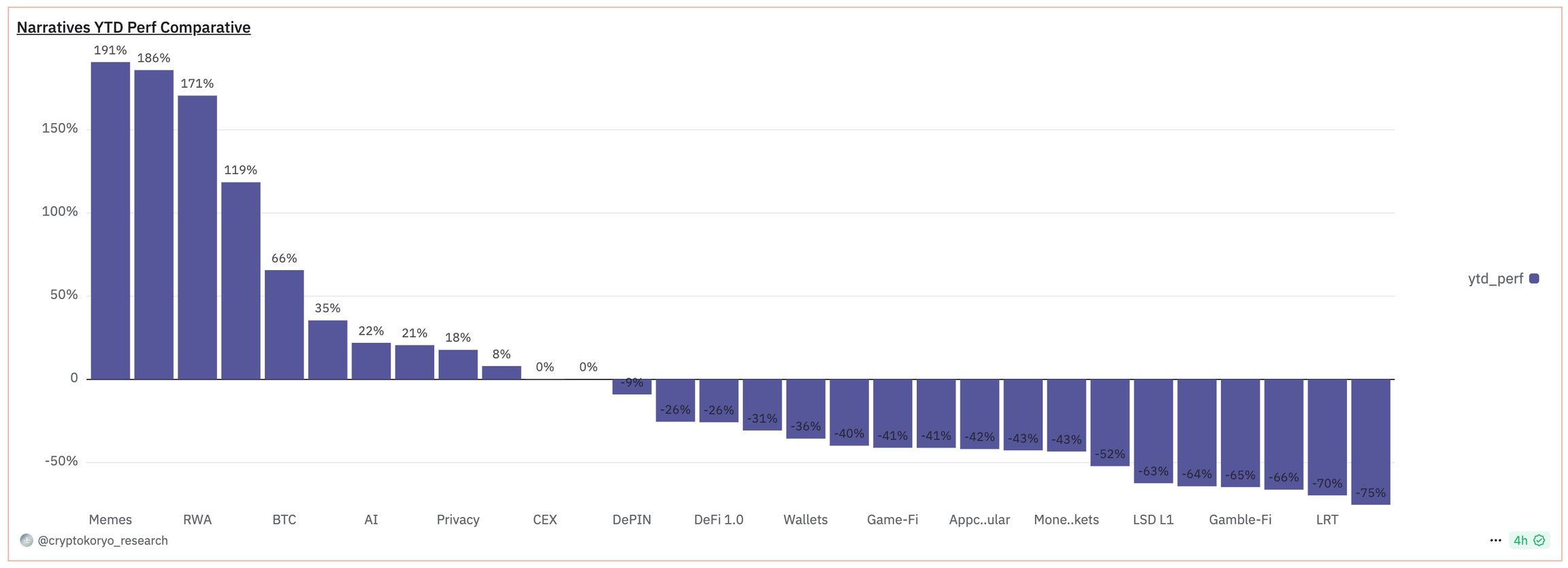1568x568 pixels.
Task: Click the author avatar icon
Action: 27,540
